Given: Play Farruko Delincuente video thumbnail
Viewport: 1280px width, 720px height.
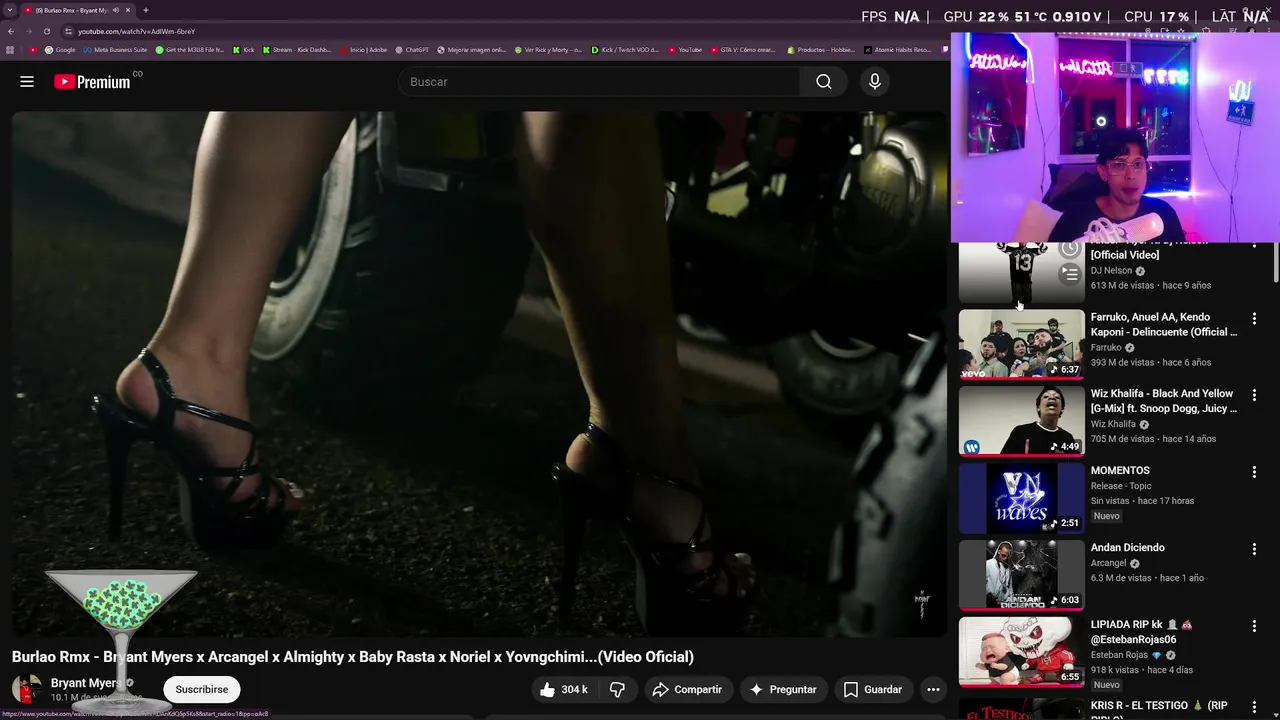Looking at the screenshot, I should [1021, 344].
